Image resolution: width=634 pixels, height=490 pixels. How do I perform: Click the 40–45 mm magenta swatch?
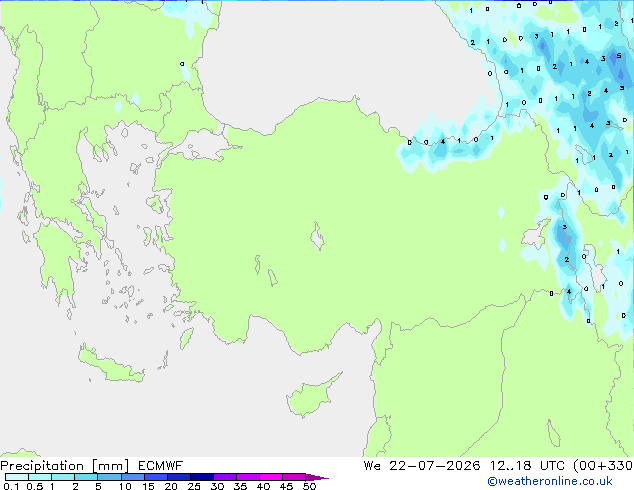271,477
